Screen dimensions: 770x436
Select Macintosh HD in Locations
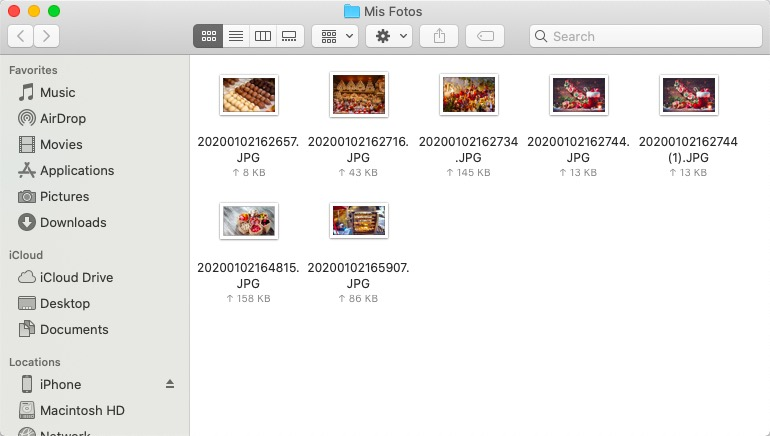81,410
